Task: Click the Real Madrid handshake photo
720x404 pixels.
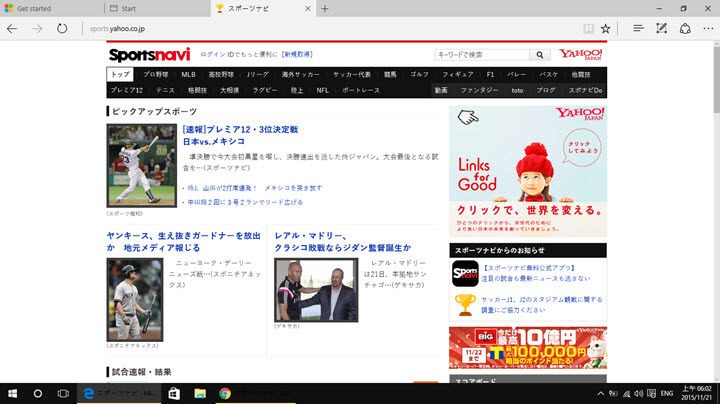Action: [316, 290]
